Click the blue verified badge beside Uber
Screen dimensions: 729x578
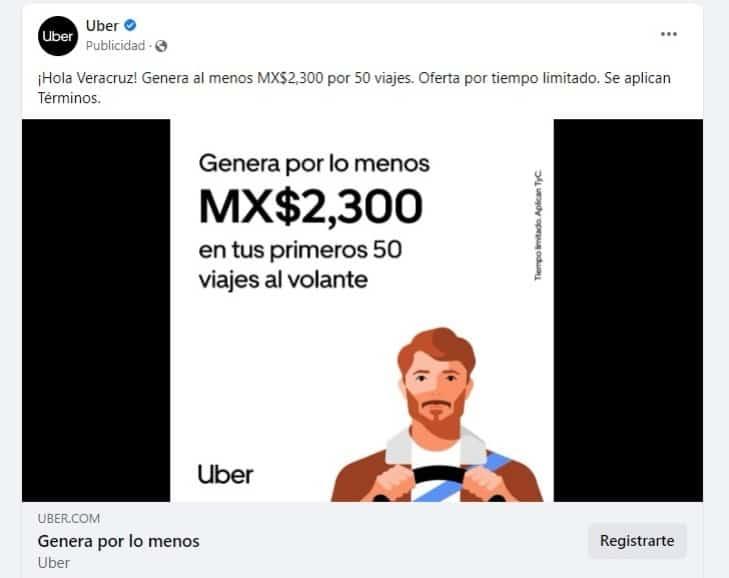[130, 25]
